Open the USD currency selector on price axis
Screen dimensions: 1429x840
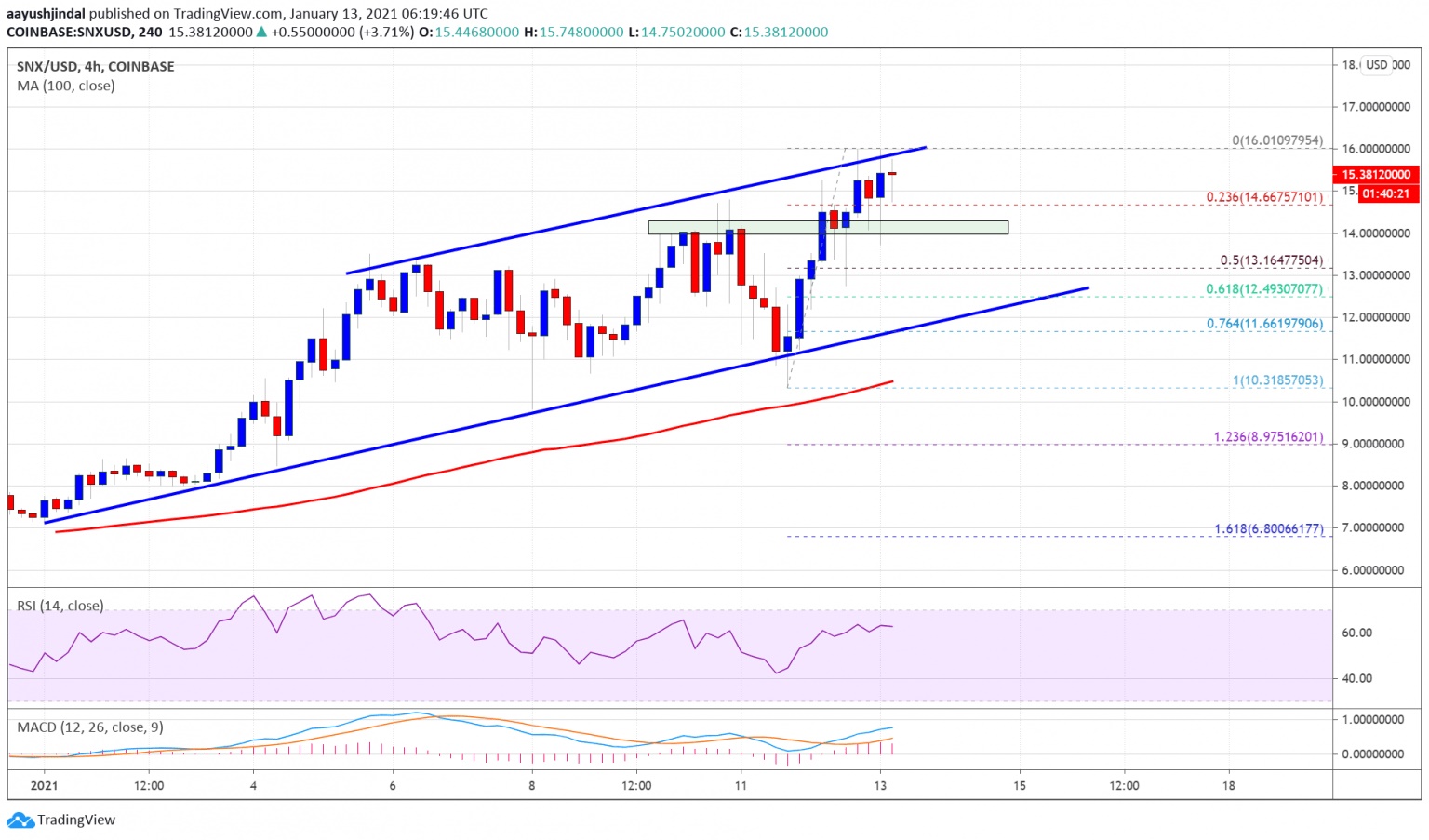(x=1376, y=65)
